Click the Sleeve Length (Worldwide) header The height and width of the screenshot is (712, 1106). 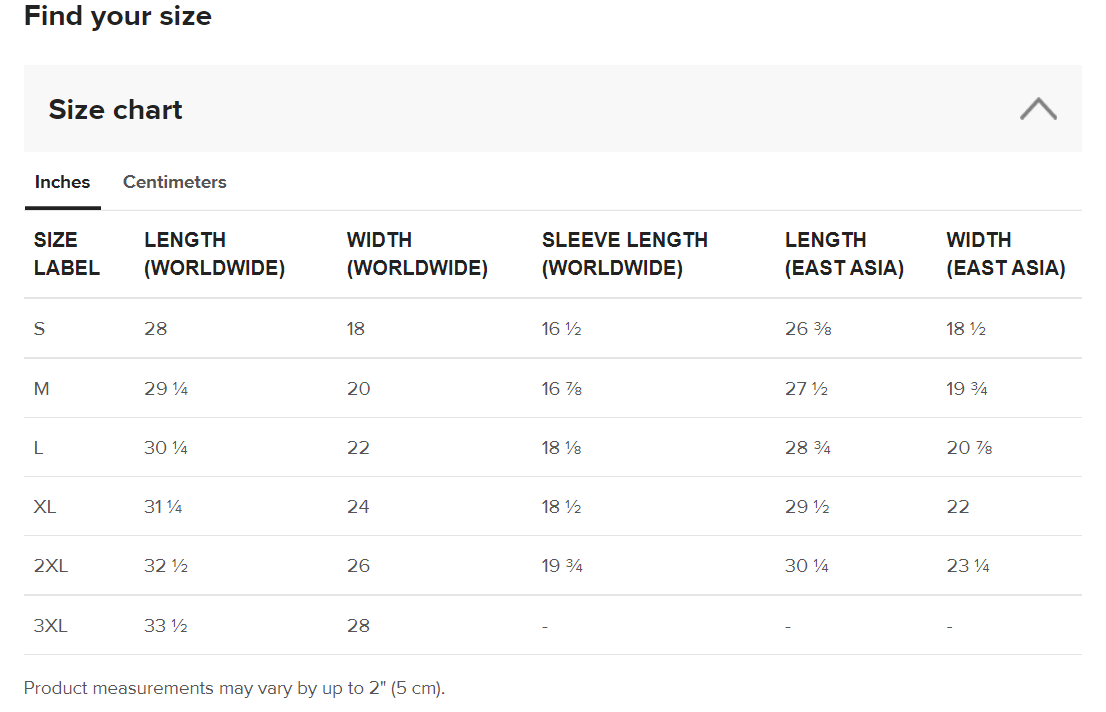click(x=624, y=254)
